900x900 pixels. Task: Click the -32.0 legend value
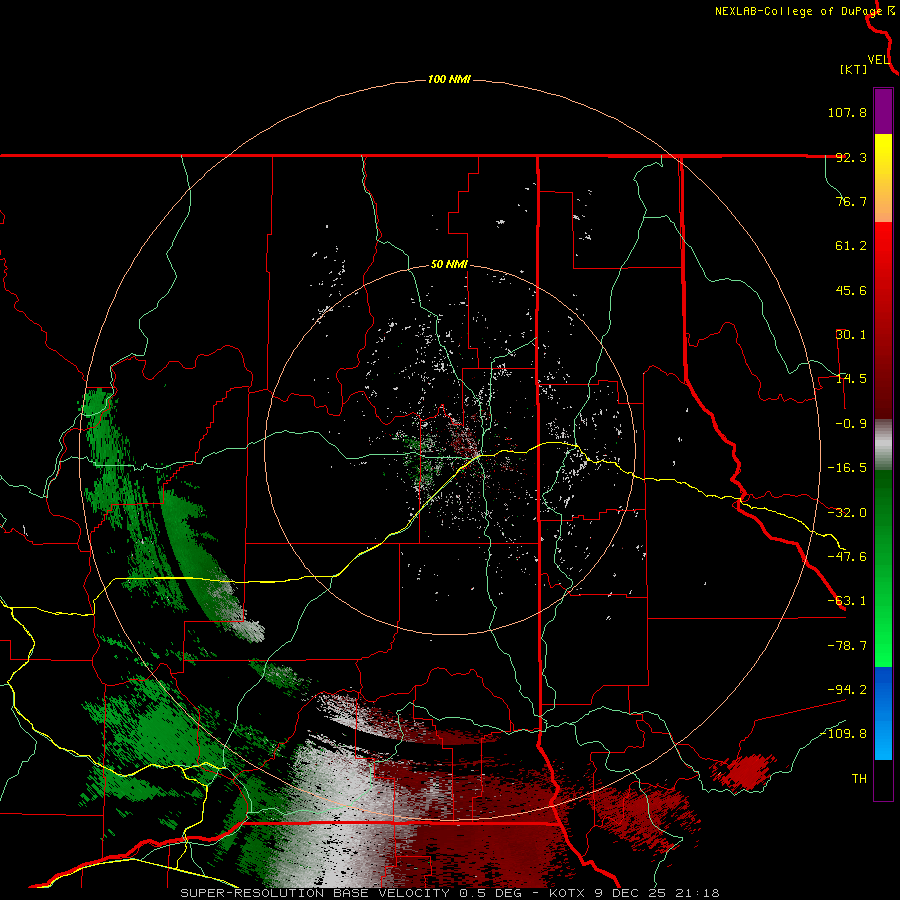click(847, 513)
